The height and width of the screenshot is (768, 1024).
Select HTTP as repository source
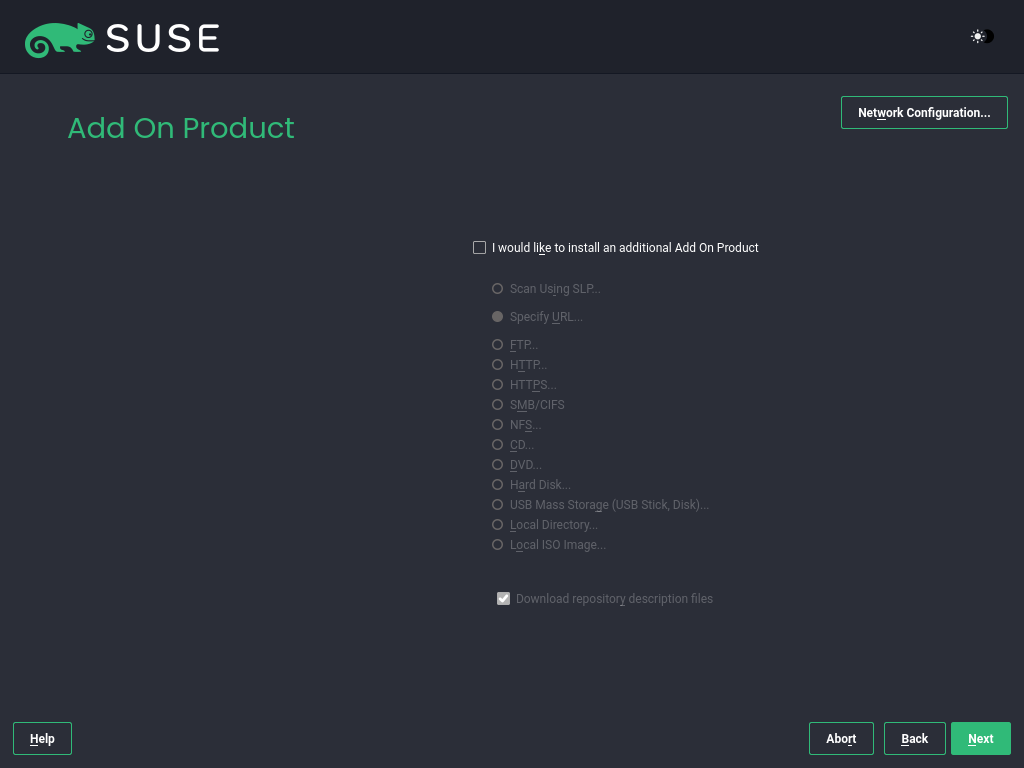[497, 364]
